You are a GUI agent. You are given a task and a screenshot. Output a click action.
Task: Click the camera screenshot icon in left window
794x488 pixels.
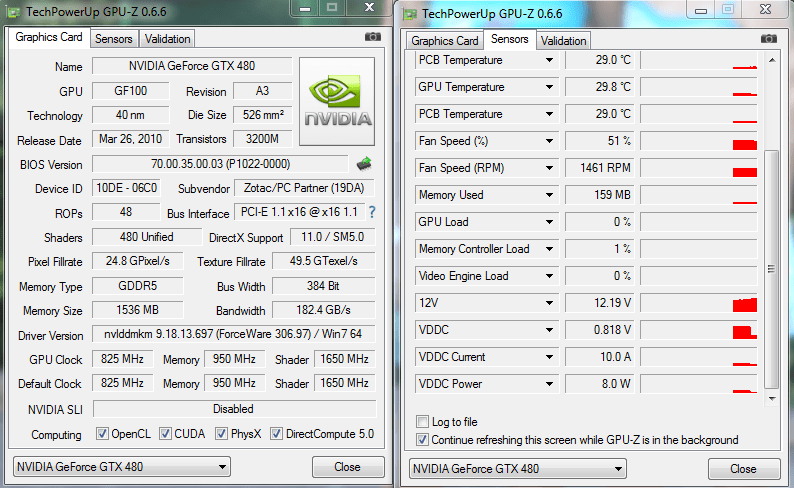click(x=373, y=37)
